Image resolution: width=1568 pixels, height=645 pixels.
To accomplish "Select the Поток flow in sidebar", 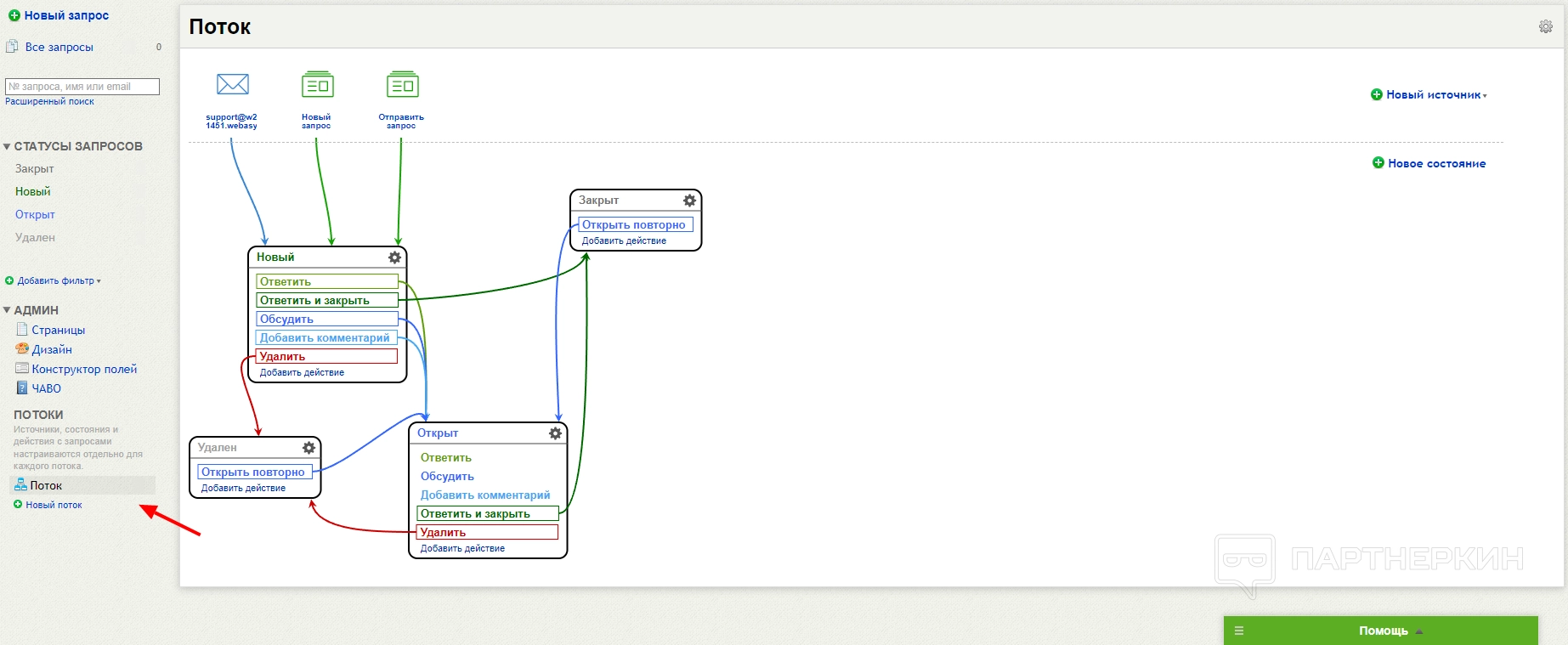I will pyautogui.click(x=46, y=486).
